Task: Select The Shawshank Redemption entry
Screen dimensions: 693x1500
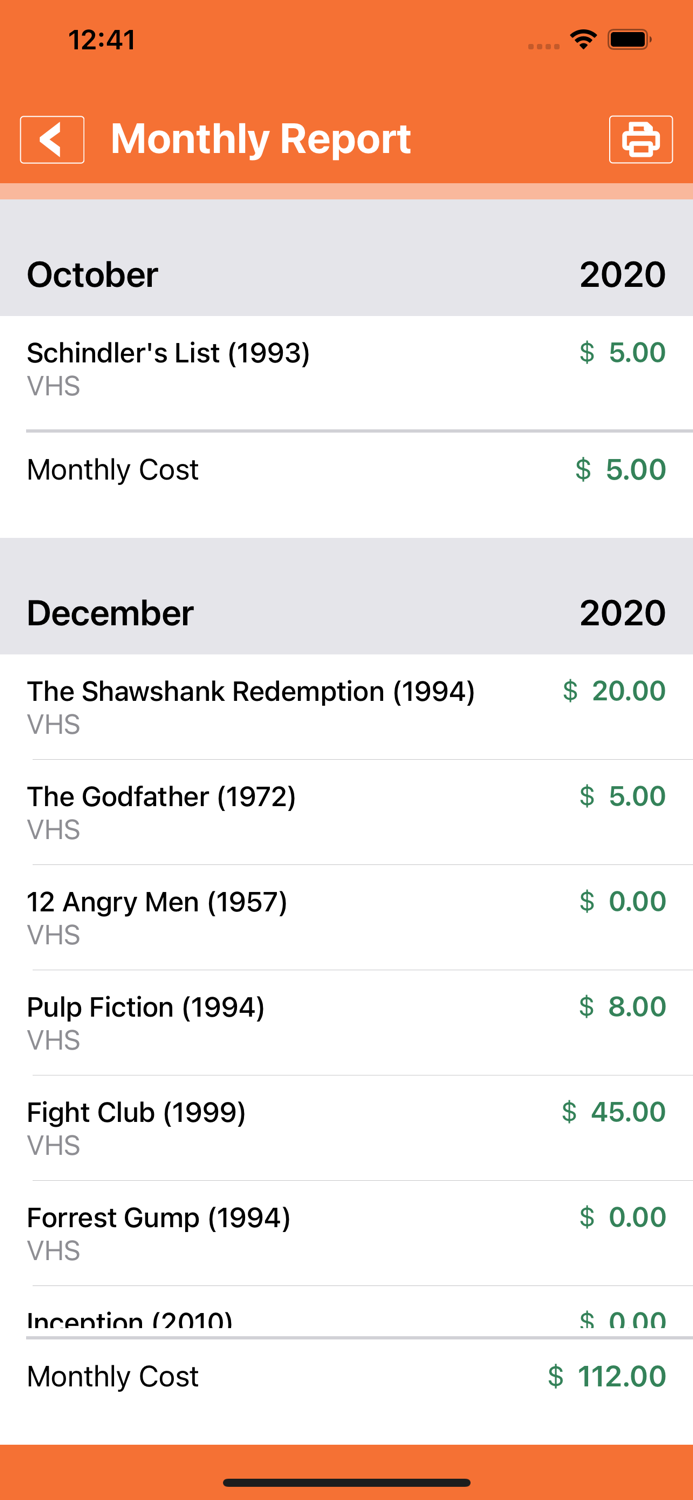Action: pos(346,705)
